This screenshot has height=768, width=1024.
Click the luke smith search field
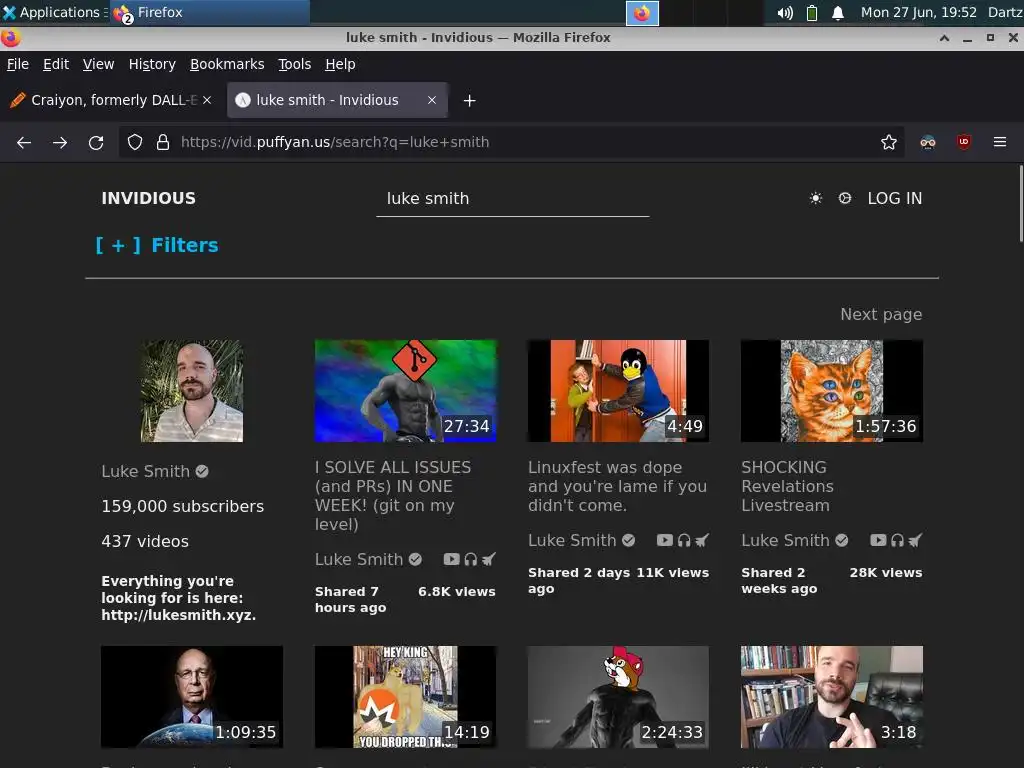point(513,199)
